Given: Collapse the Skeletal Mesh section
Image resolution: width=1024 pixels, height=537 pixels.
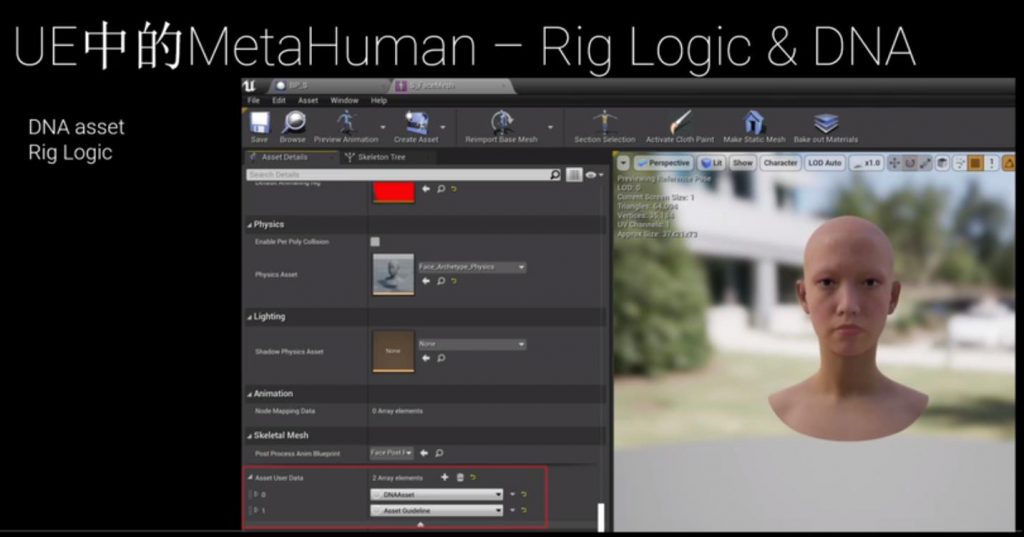Looking at the screenshot, I should 249,436.
